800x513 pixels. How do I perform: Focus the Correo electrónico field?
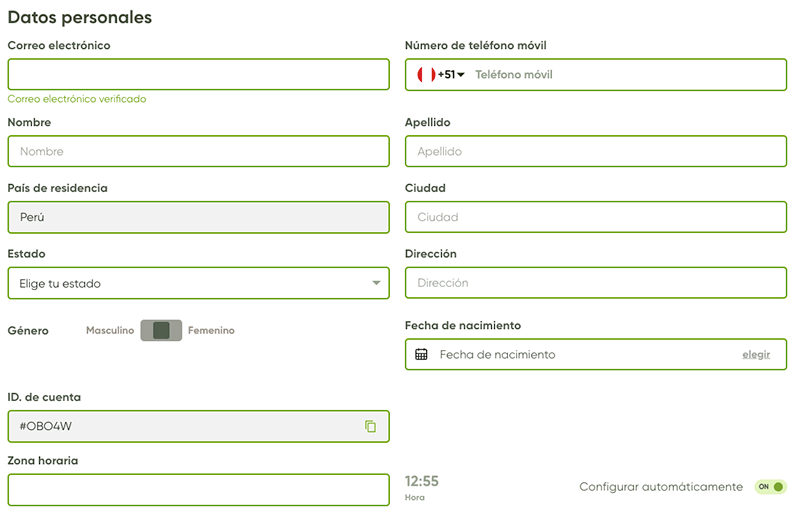click(x=198, y=75)
